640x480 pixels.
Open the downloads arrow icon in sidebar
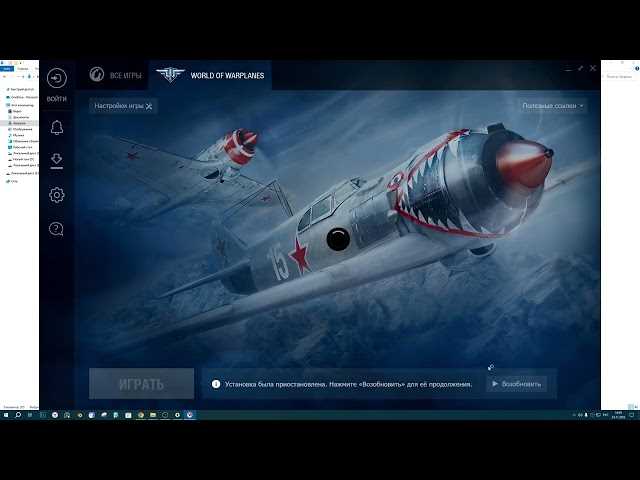57,160
